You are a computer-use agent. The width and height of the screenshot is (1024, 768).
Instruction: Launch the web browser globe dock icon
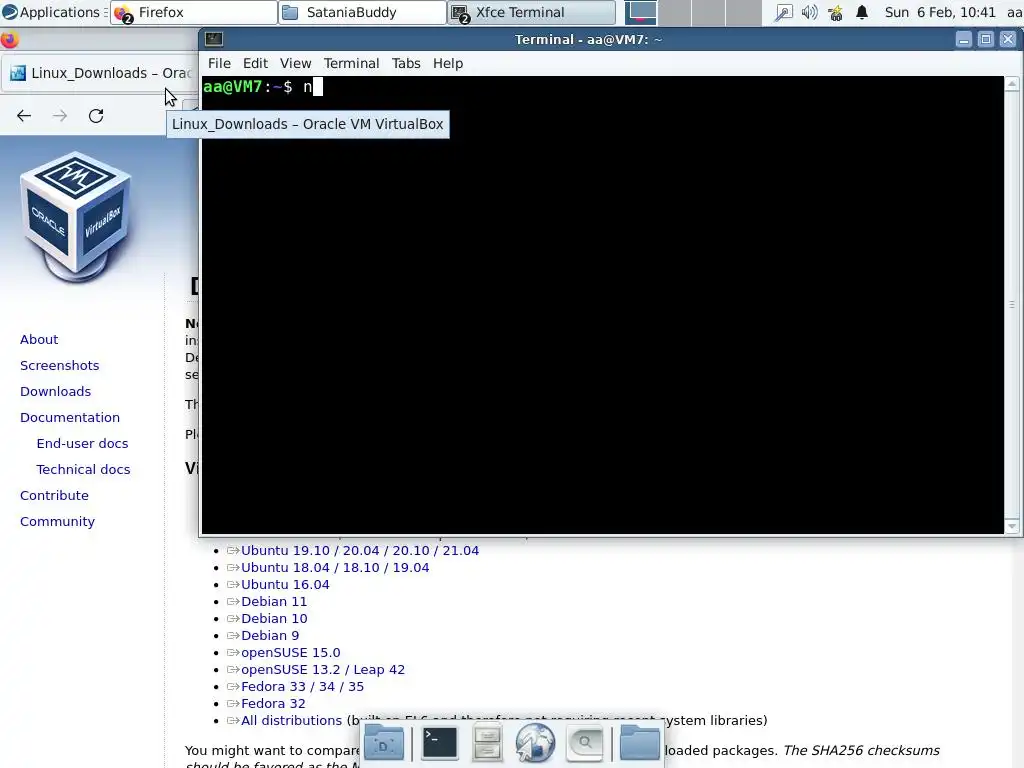click(535, 743)
